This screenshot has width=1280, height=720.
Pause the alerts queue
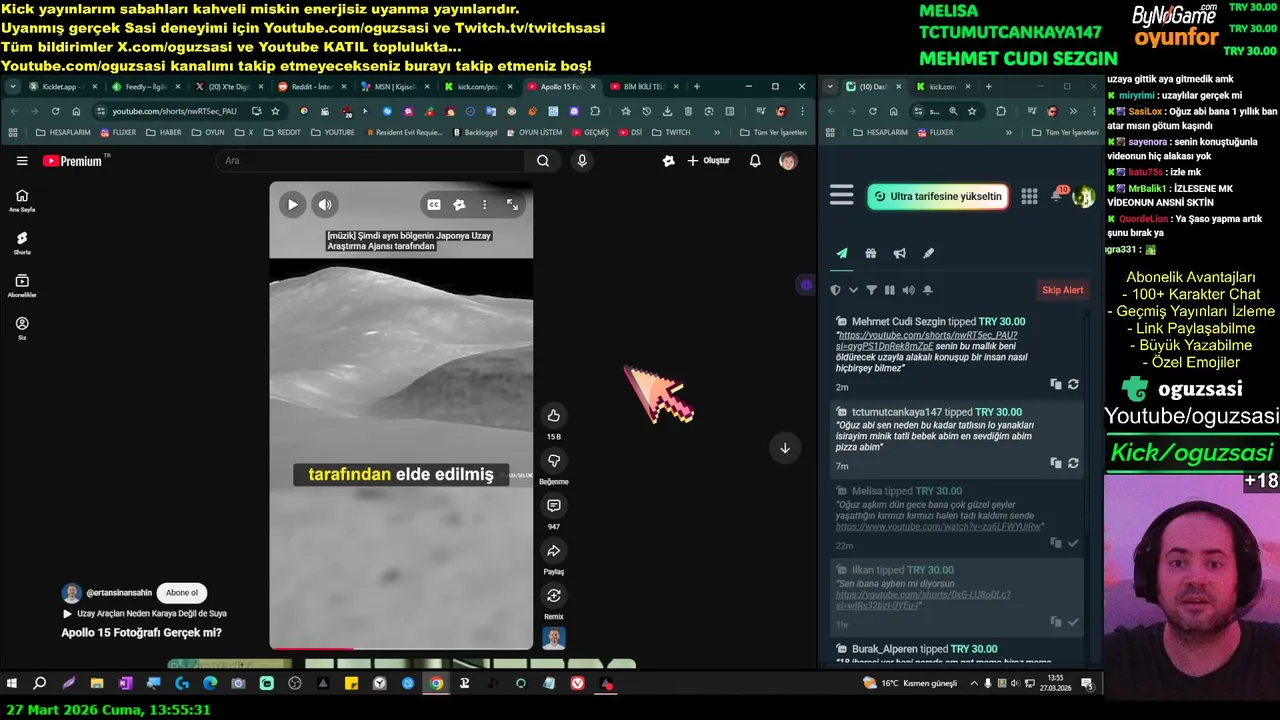(889, 290)
